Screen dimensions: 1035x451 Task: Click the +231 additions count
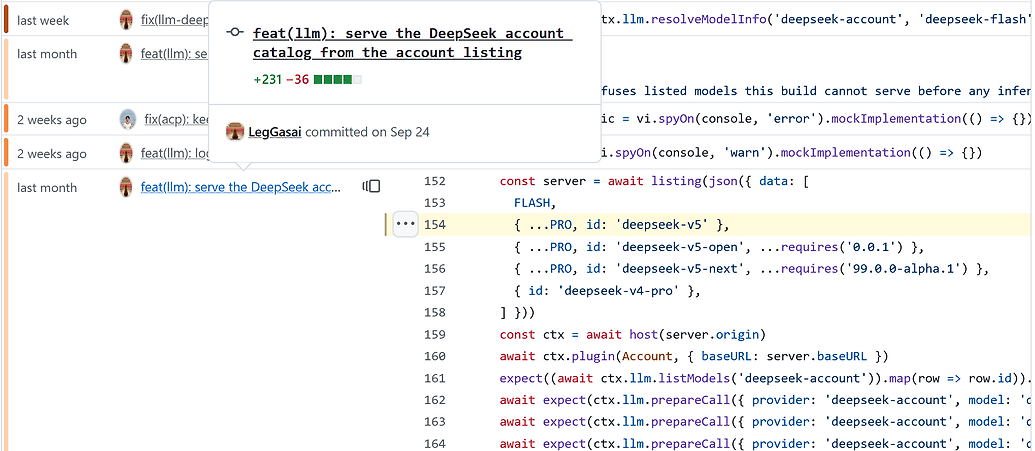[x=267, y=80]
